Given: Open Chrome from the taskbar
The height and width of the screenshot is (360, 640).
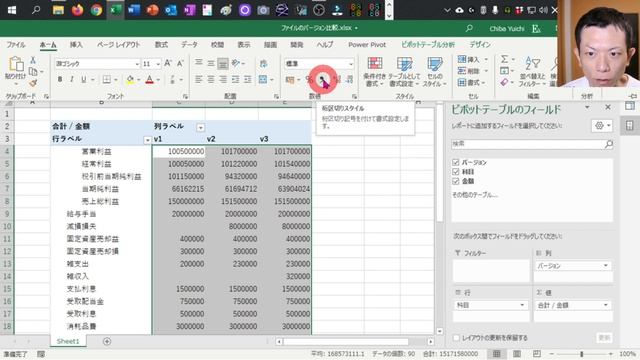Looking at the screenshot, I should click(x=96, y=10).
